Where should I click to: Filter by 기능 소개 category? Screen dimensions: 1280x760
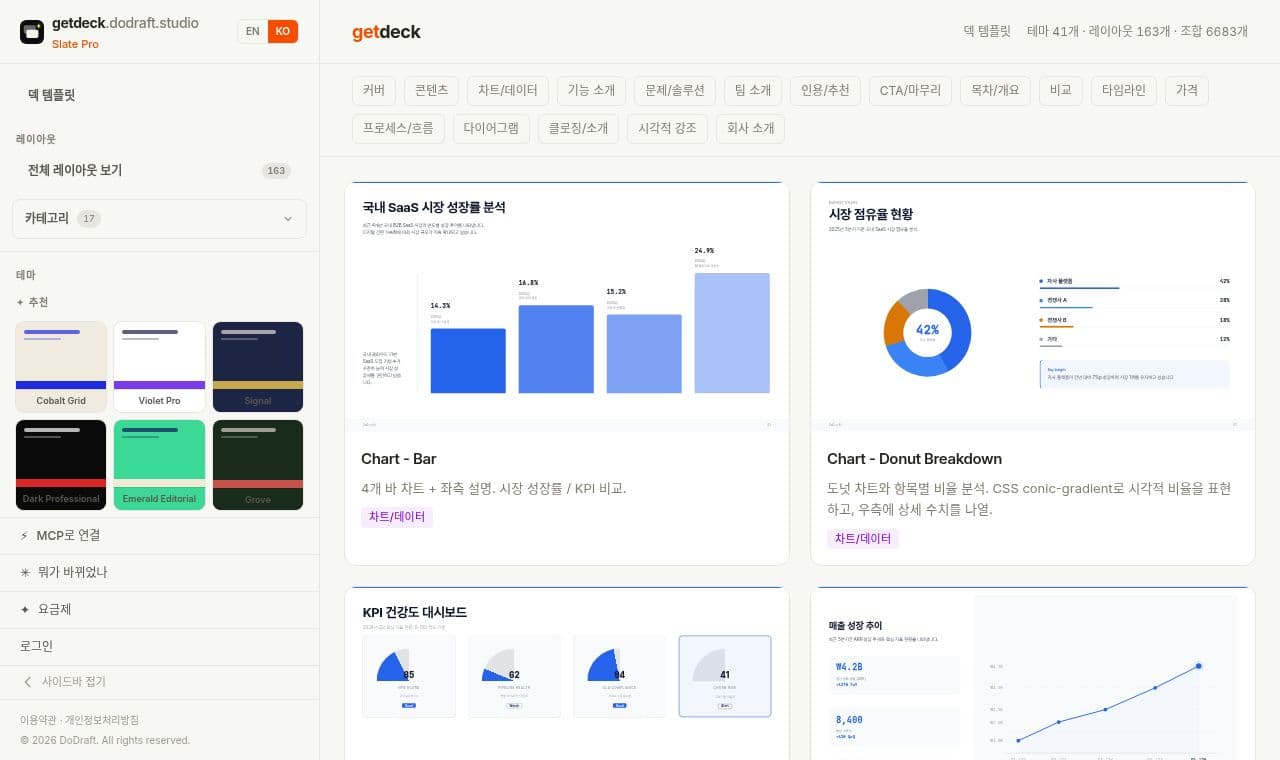point(591,91)
